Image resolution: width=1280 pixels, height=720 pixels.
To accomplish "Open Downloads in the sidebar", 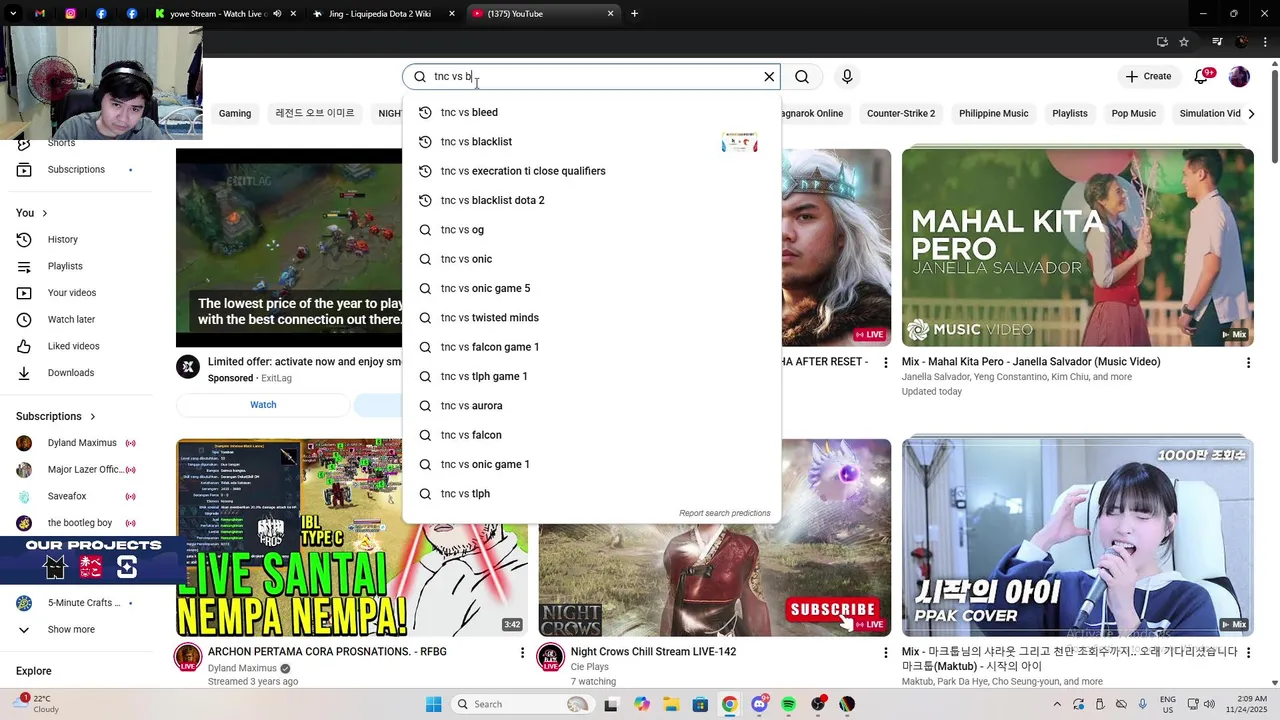I will 71,373.
